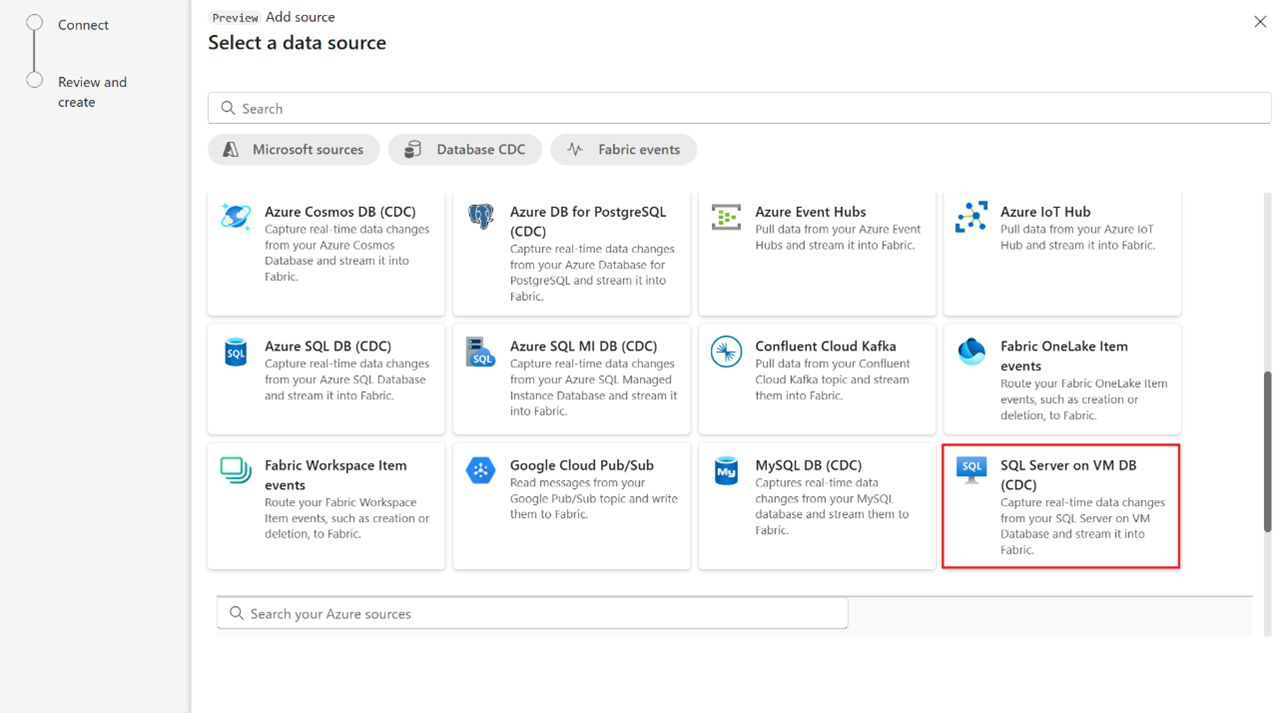Click the Azure SQL MI DB icon
The width and height of the screenshot is (1274, 713).
481,351
